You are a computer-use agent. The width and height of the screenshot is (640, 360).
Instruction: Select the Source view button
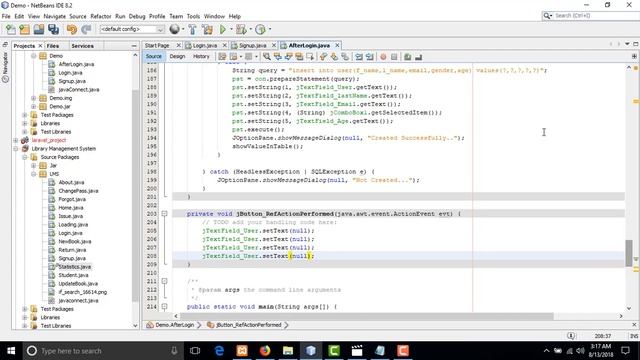tap(153, 56)
